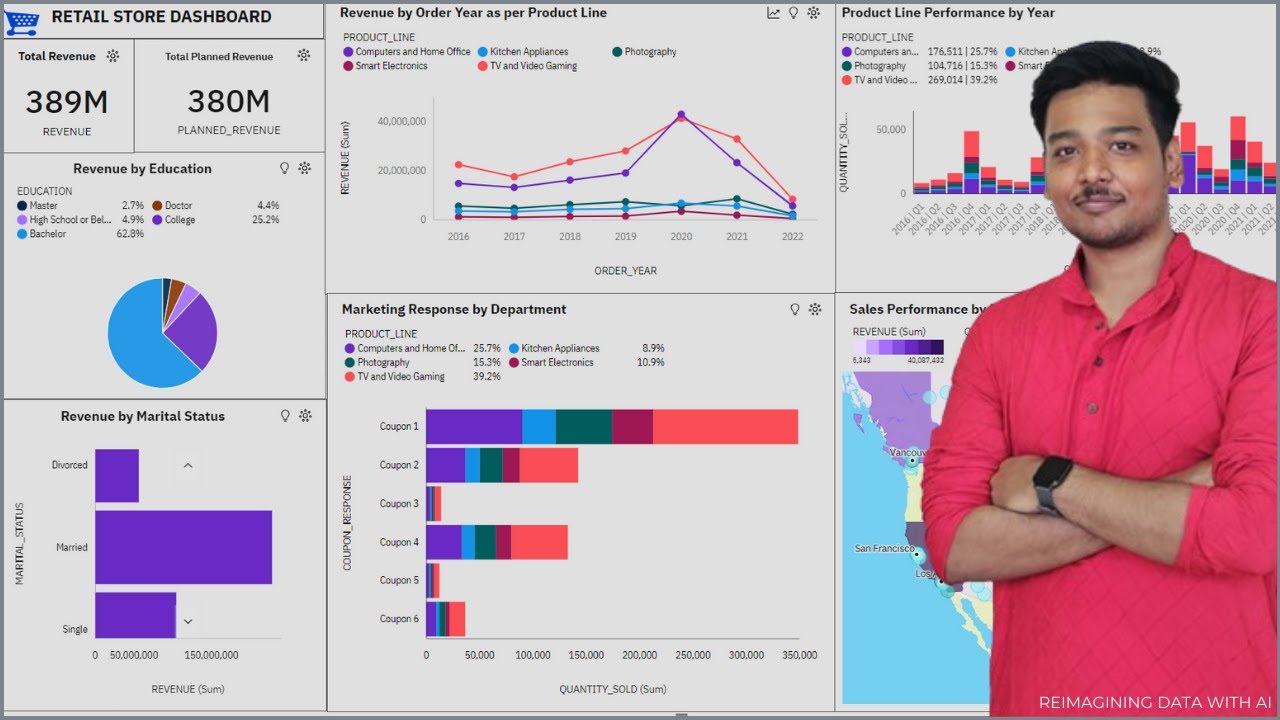Click San Francisco marker on the sales map
Image resolution: width=1280 pixels, height=720 pixels.
pyautogui.click(x=915, y=553)
